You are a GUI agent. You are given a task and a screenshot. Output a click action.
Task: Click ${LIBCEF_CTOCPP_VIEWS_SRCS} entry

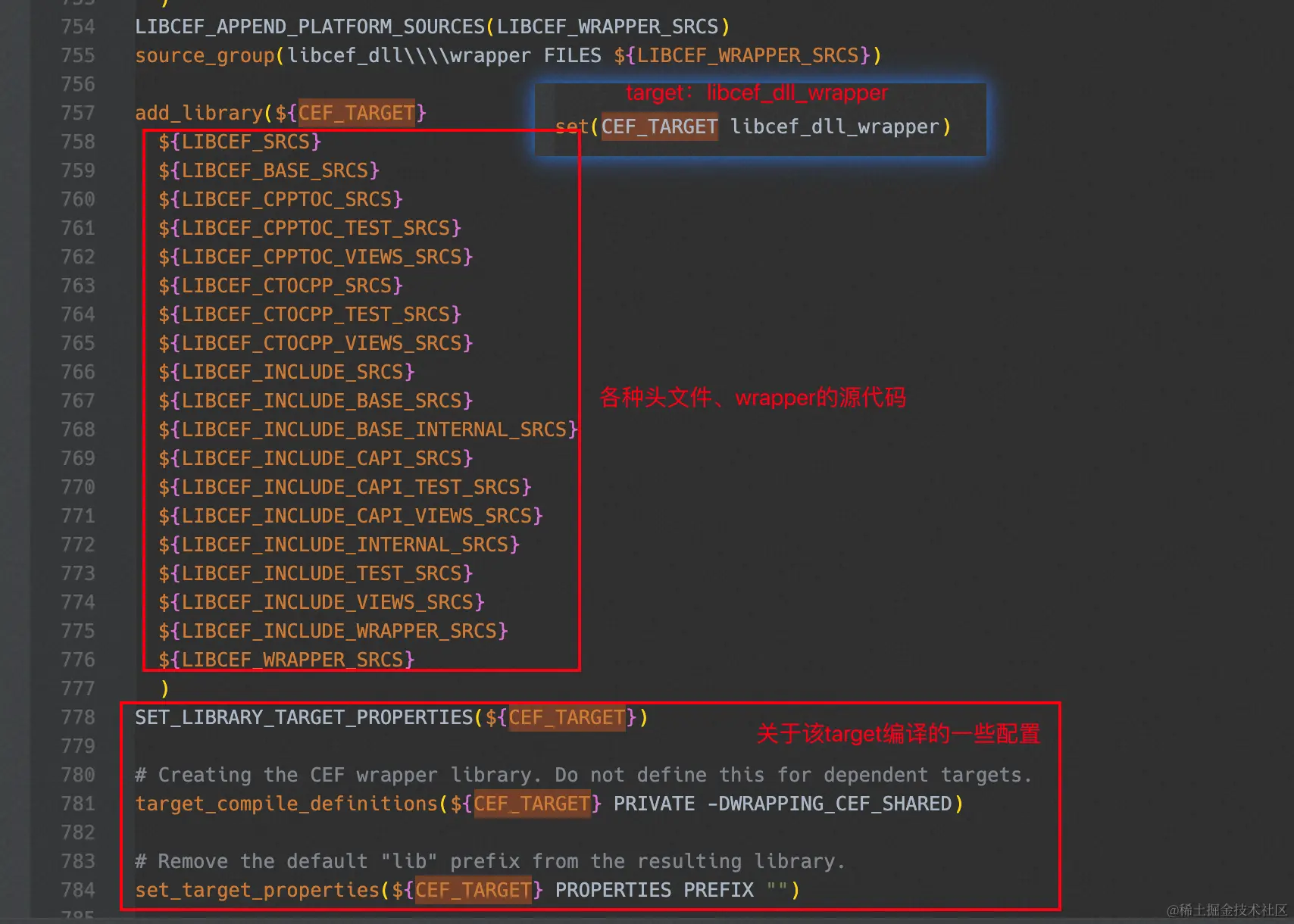click(316, 343)
